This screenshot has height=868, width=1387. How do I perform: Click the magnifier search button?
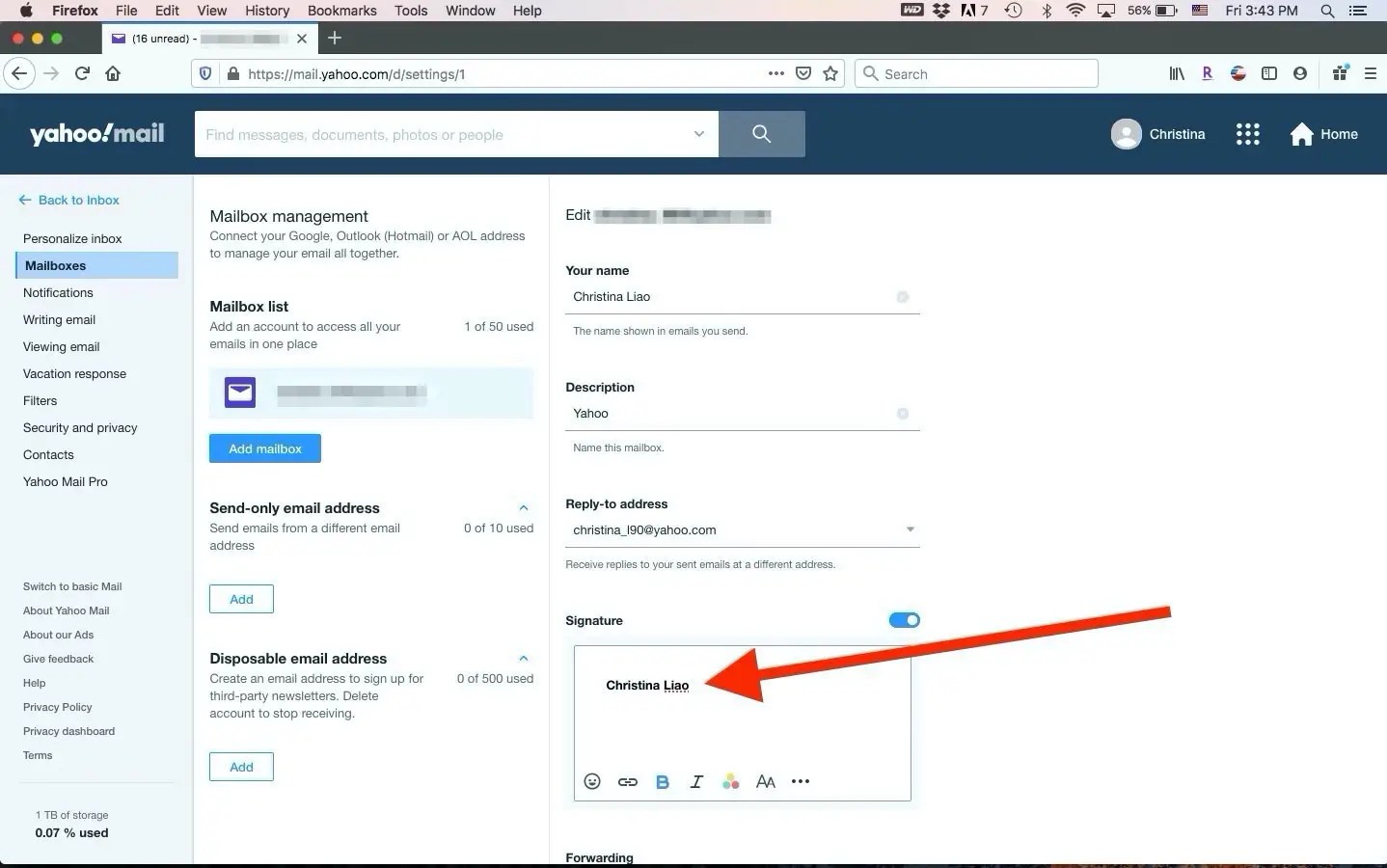(762, 134)
